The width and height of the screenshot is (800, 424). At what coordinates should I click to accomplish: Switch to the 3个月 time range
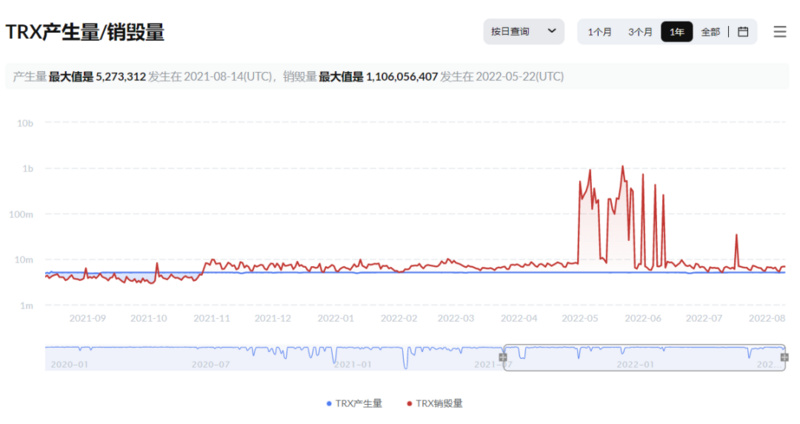(640, 32)
